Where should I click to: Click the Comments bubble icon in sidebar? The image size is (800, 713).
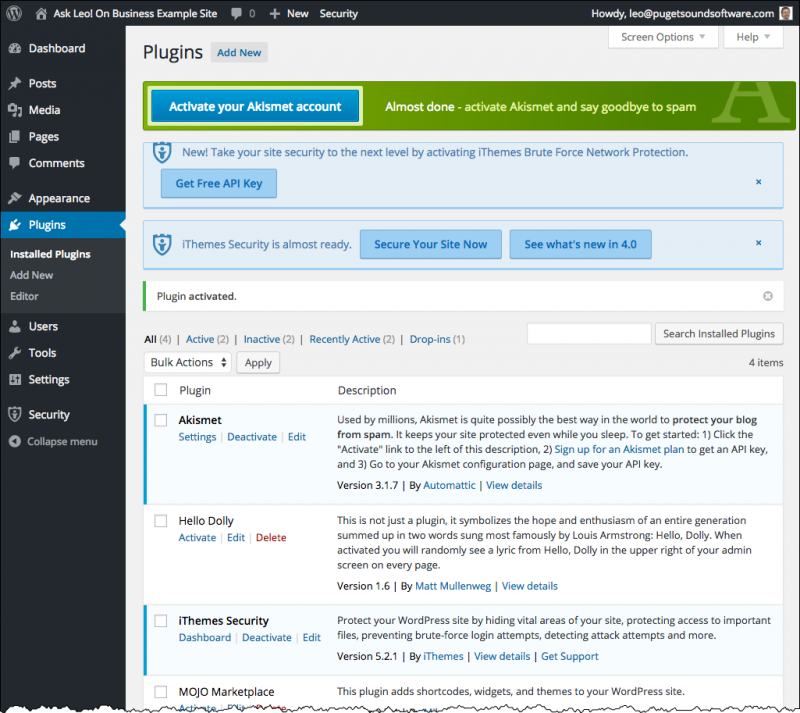point(15,163)
